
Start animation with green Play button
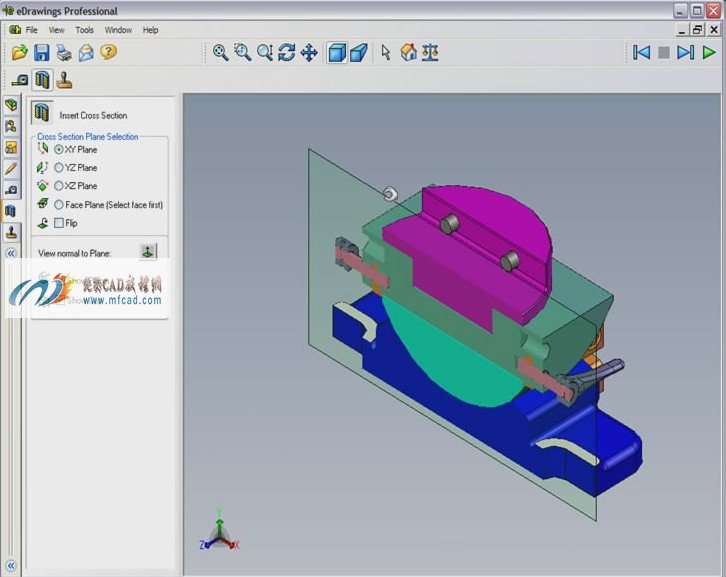708,52
